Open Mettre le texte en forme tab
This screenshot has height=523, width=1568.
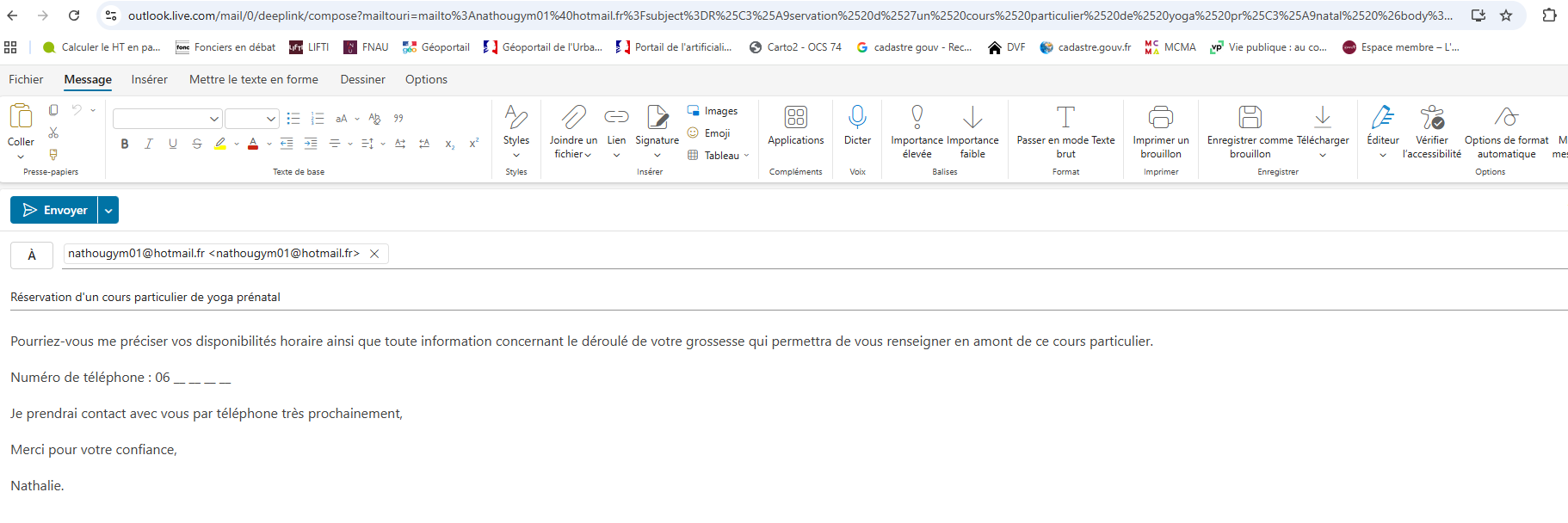click(x=254, y=79)
